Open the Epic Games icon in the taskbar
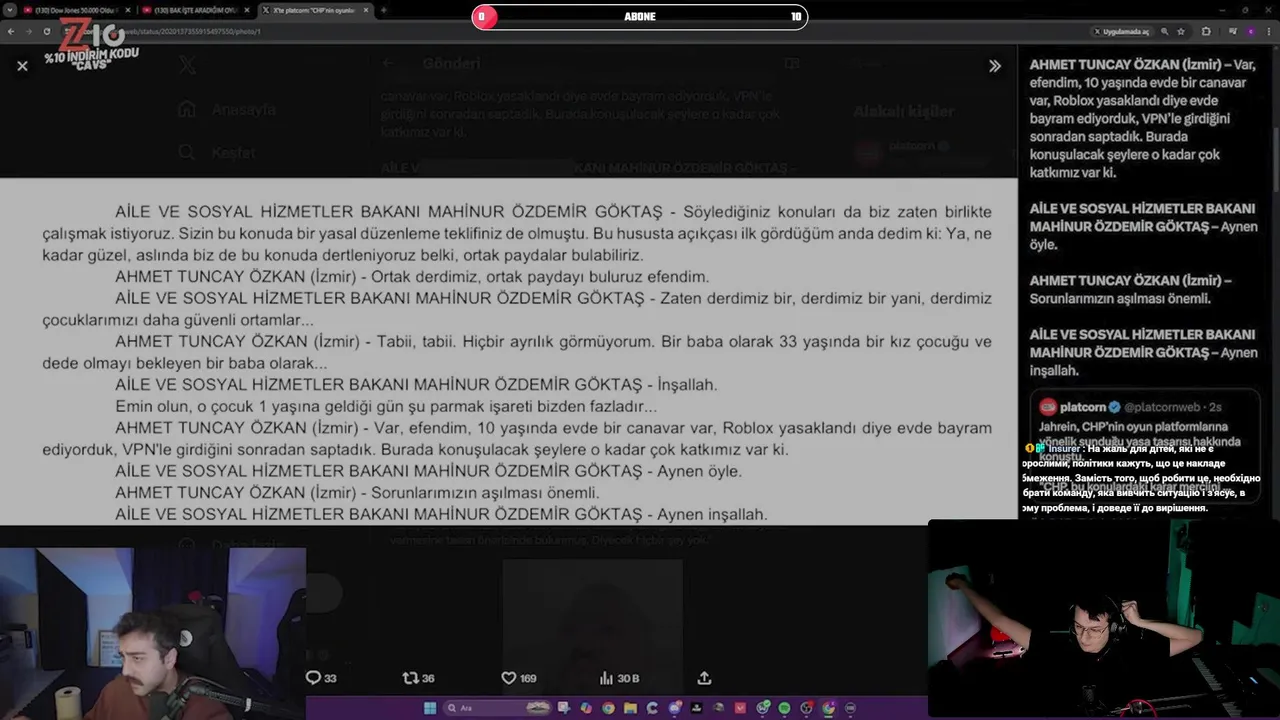Image resolution: width=1280 pixels, height=720 pixels. tap(696, 708)
